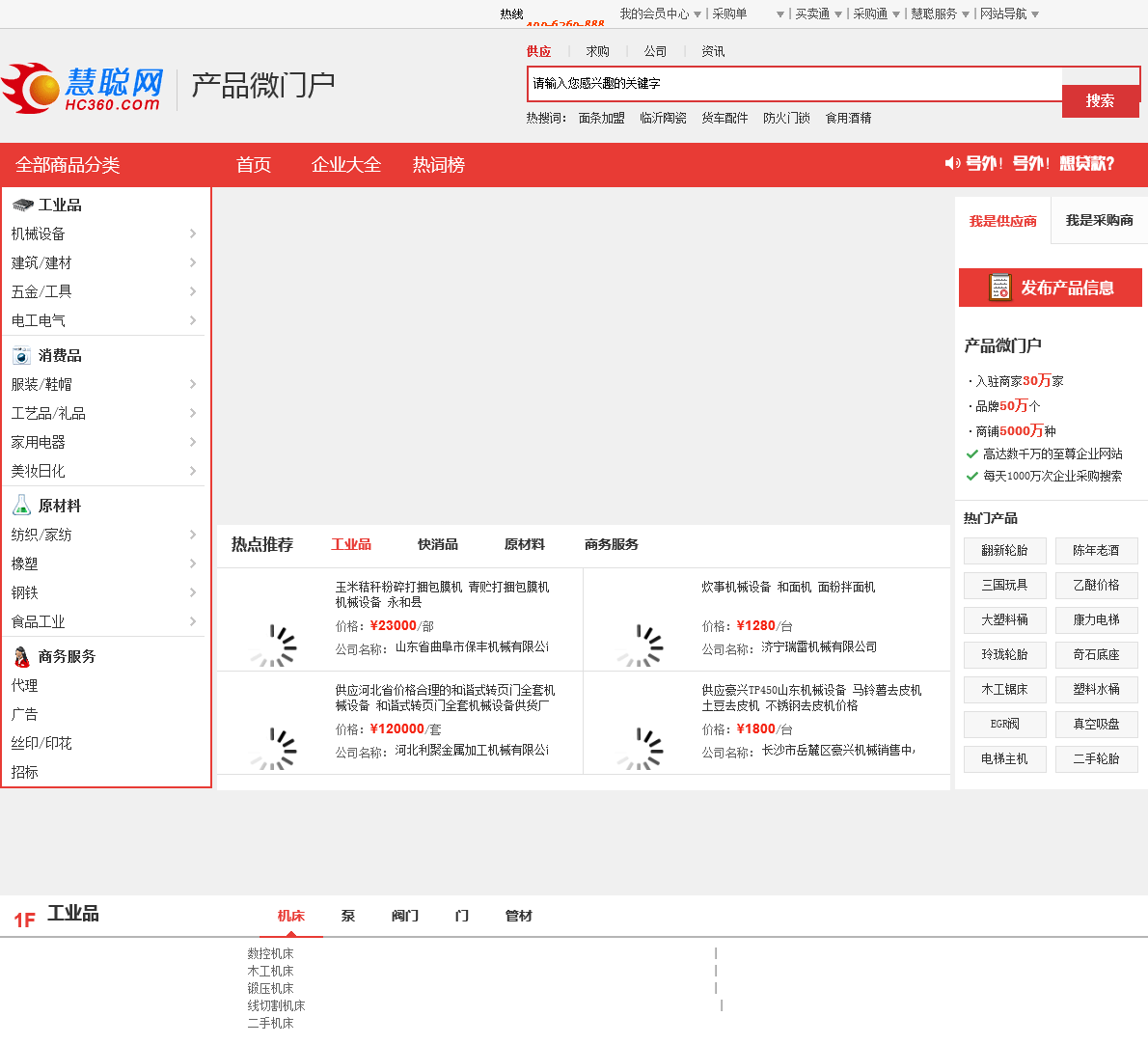The width and height of the screenshot is (1148, 1044).
Task: Select the 求购 search tab
Action: point(597,51)
